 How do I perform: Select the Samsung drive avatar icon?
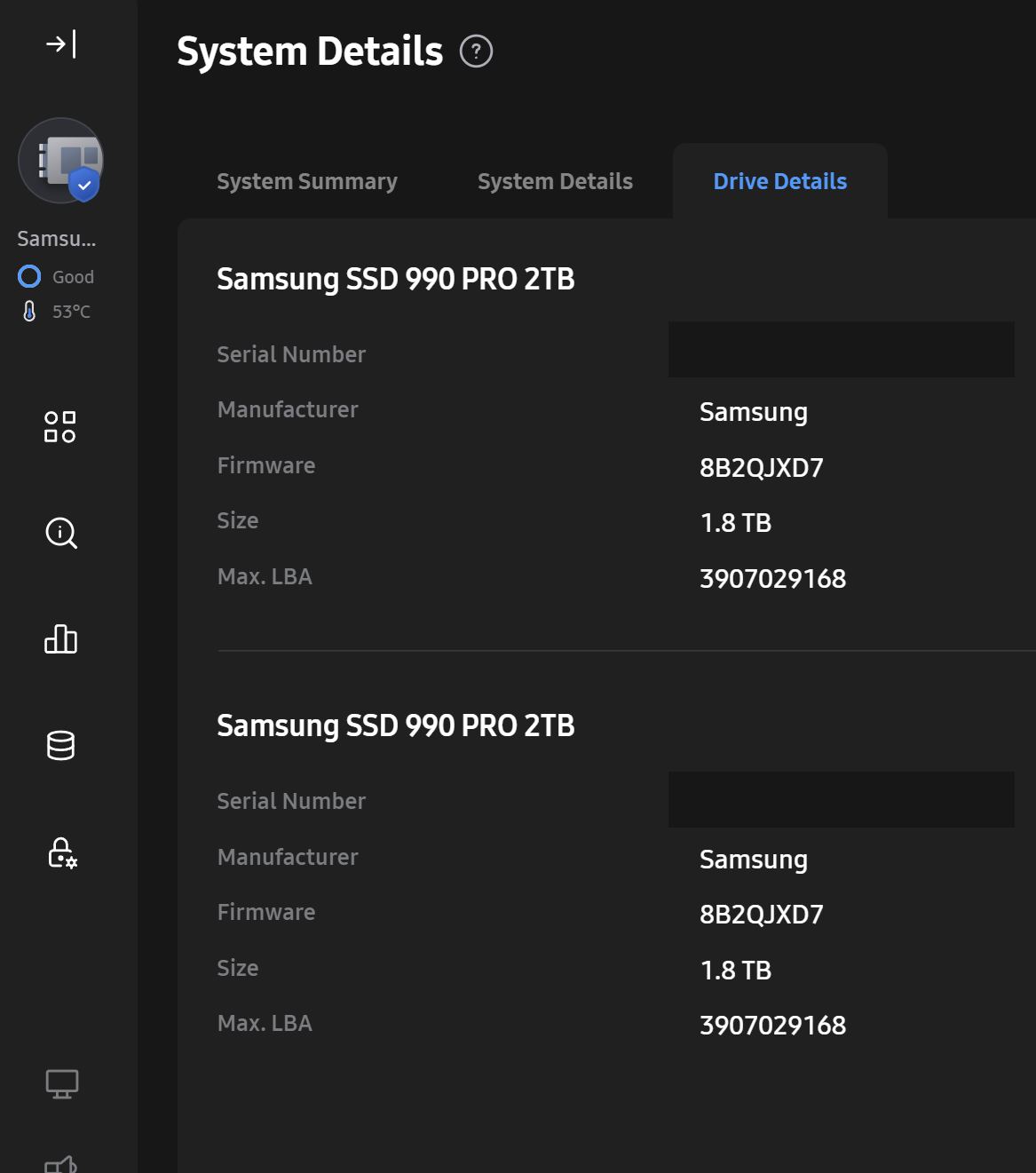pyautogui.click(x=61, y=161)
